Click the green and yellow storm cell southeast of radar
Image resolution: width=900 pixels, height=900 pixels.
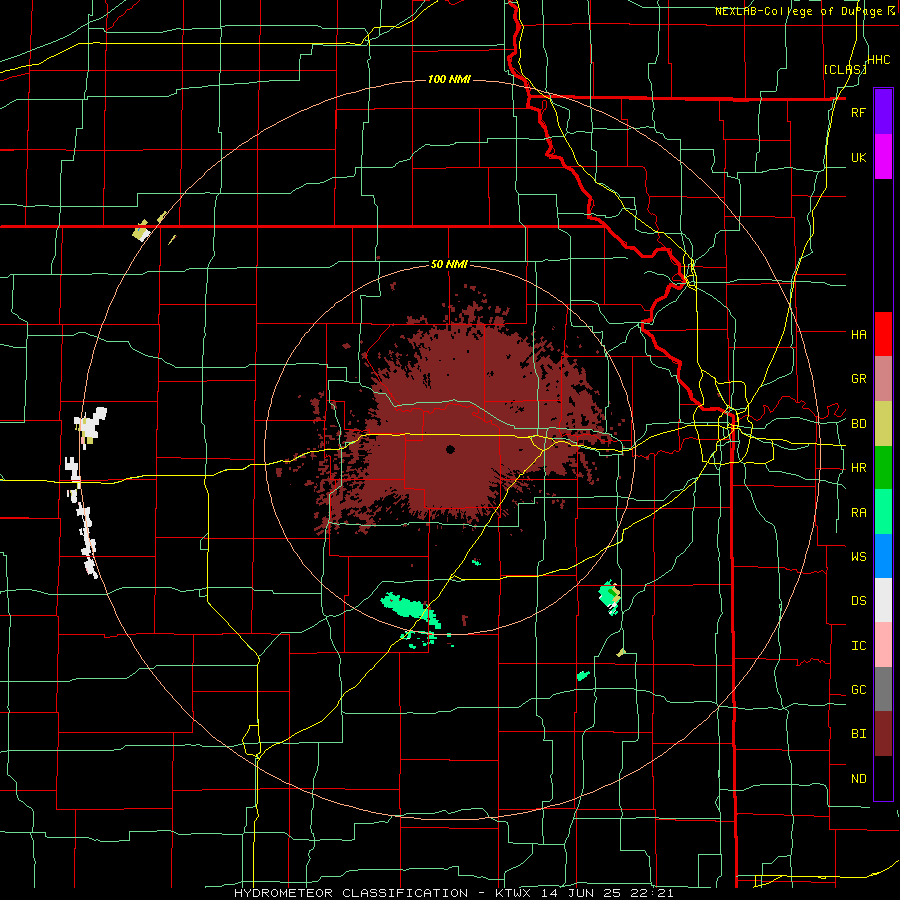point(610,596)
